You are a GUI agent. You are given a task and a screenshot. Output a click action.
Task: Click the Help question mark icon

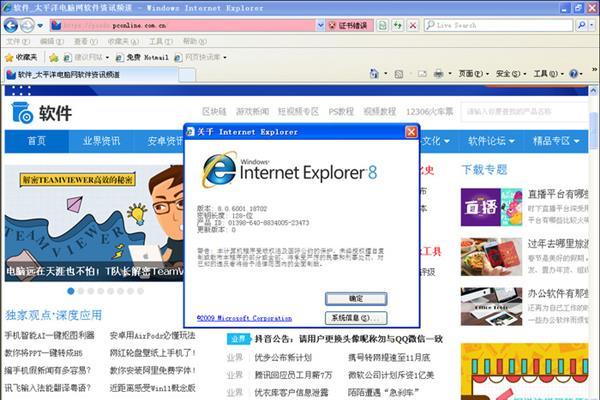(573, 73)
